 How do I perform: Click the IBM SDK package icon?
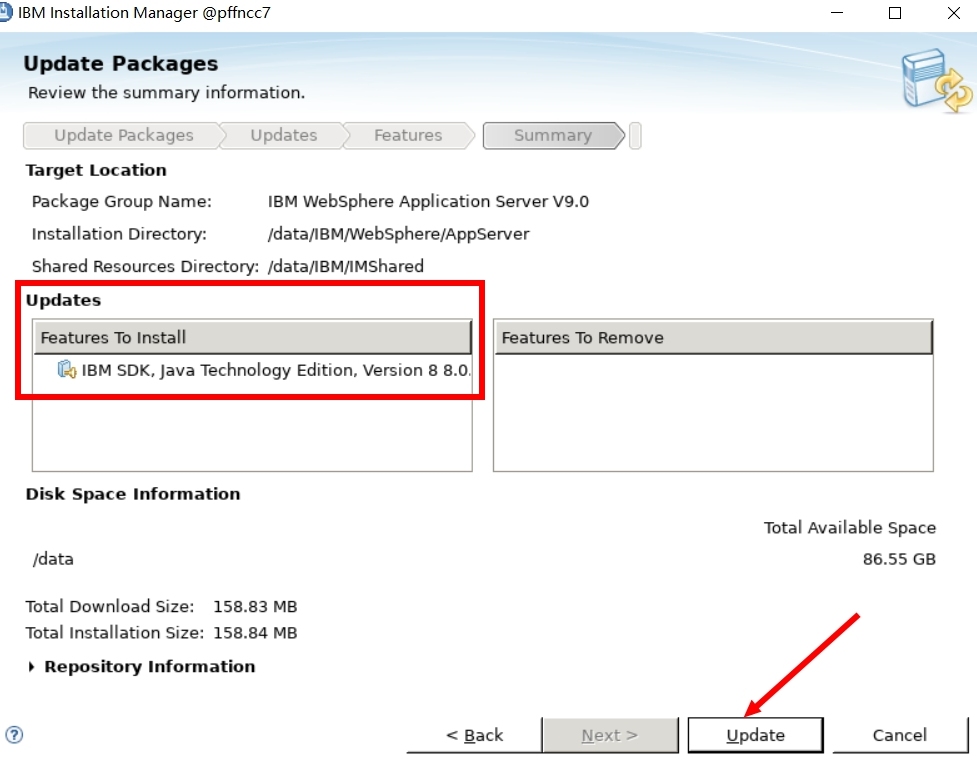(x=67, y=370)
